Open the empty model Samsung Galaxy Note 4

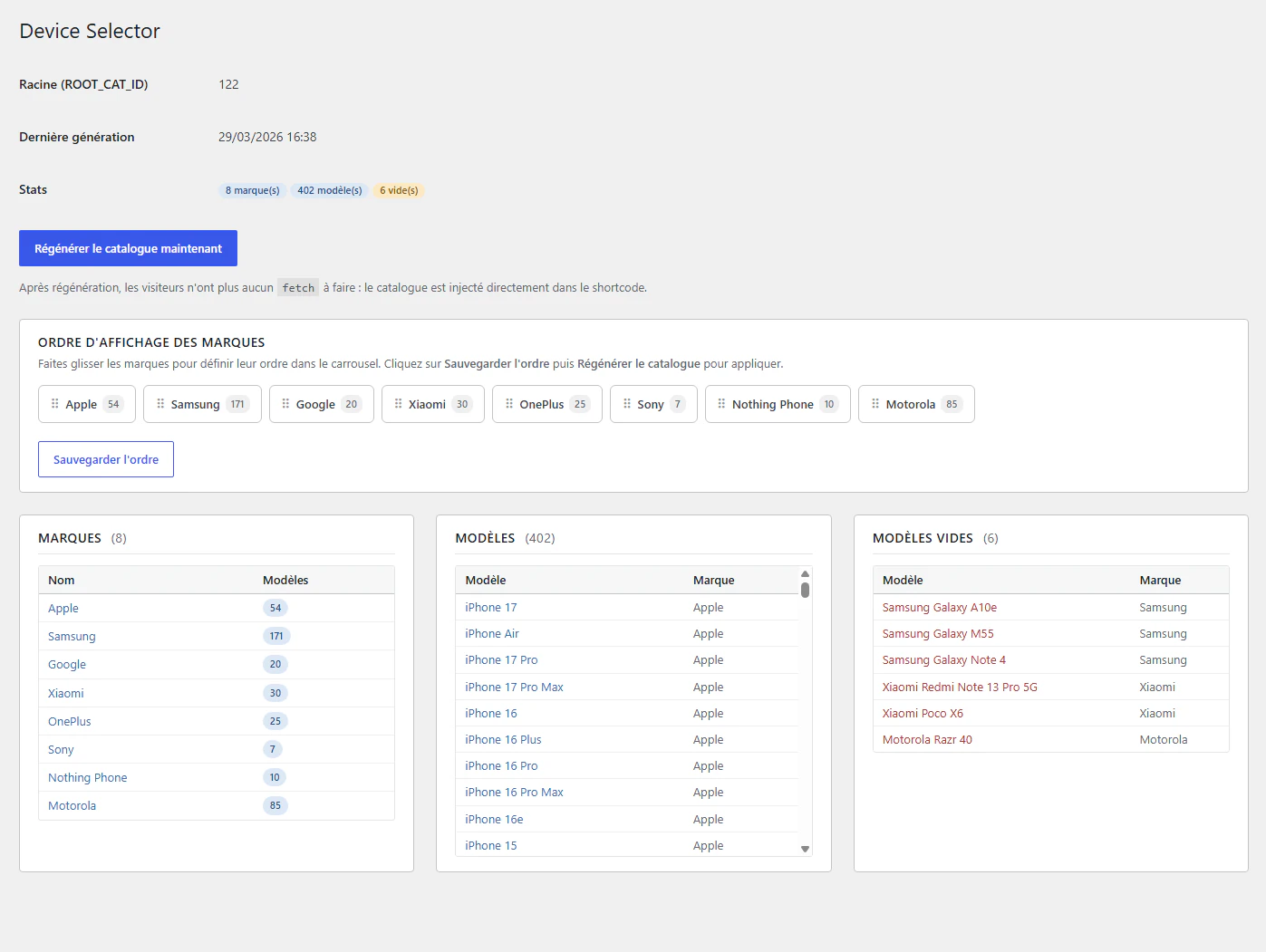(944, 660)
